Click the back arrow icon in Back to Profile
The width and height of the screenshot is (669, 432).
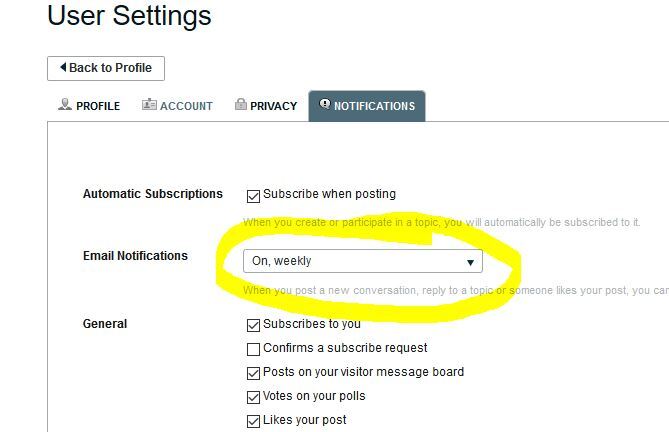[63, 68]
